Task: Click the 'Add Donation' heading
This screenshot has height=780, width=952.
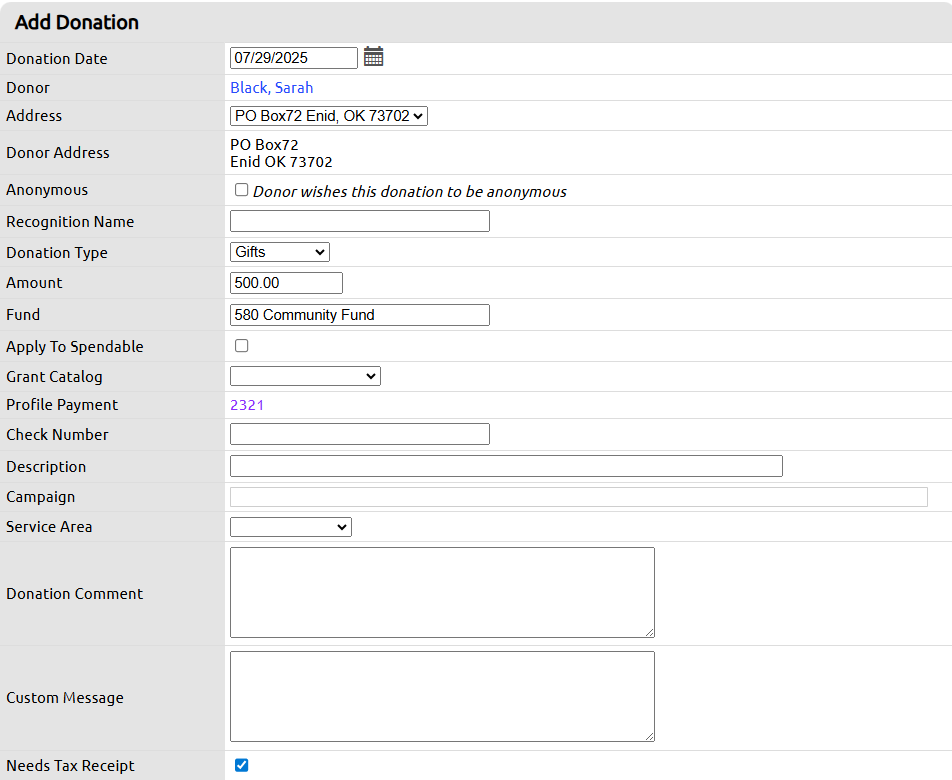Action: [77, 22]
